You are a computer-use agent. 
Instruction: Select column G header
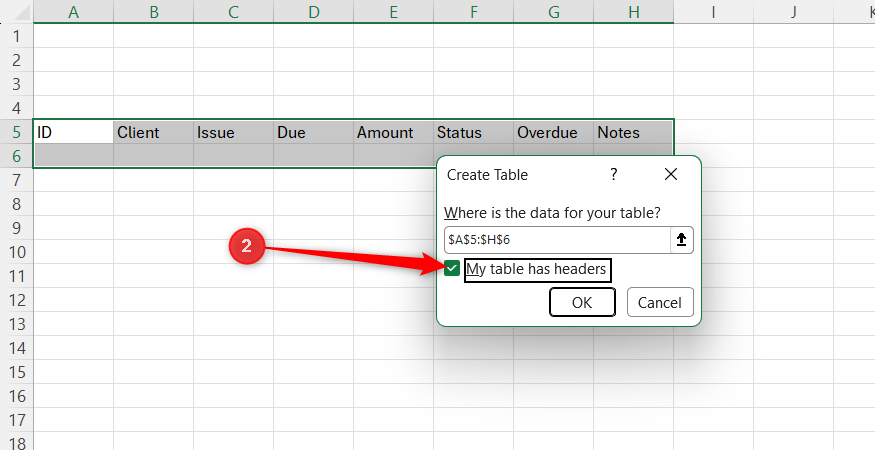(x=554, y=12)
